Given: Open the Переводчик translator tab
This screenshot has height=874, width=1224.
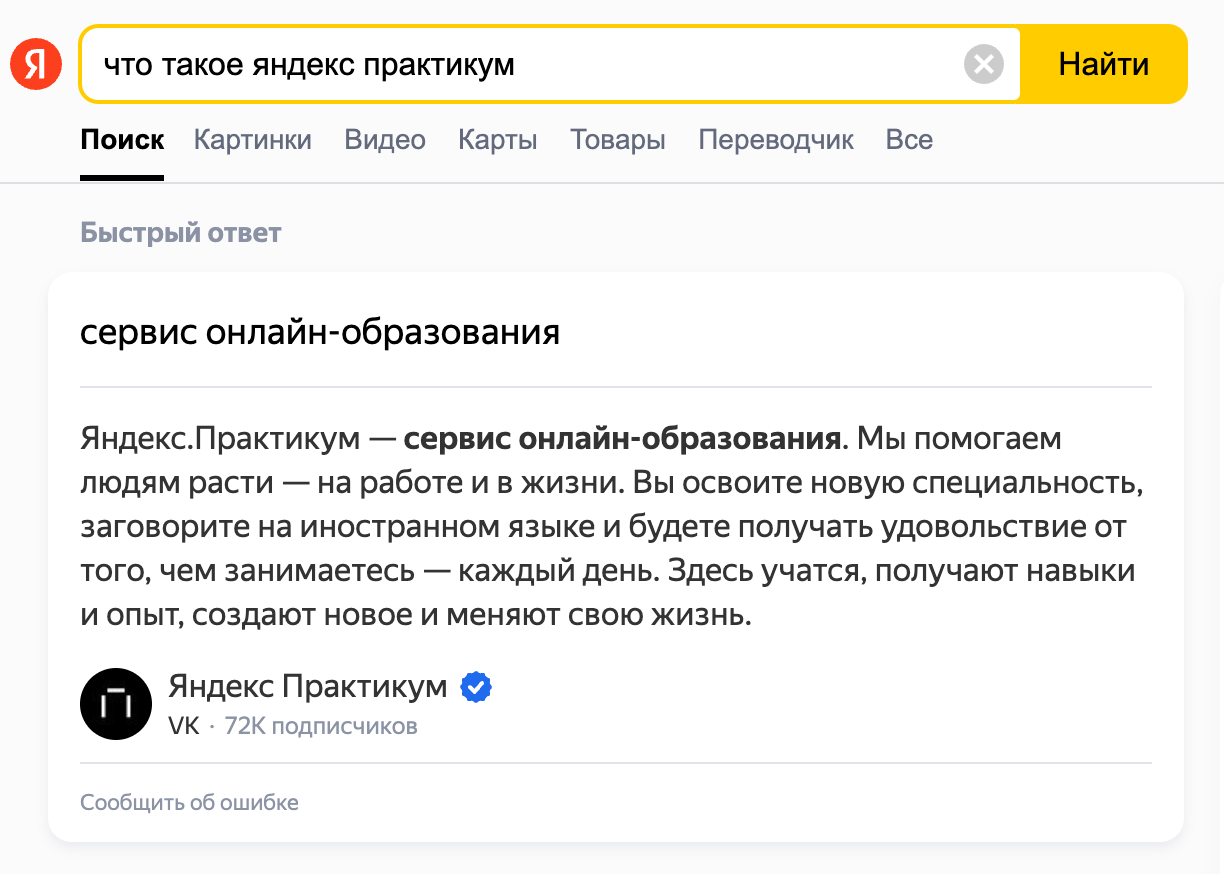Looking at the screenshot, I should (x=776, y=139).
